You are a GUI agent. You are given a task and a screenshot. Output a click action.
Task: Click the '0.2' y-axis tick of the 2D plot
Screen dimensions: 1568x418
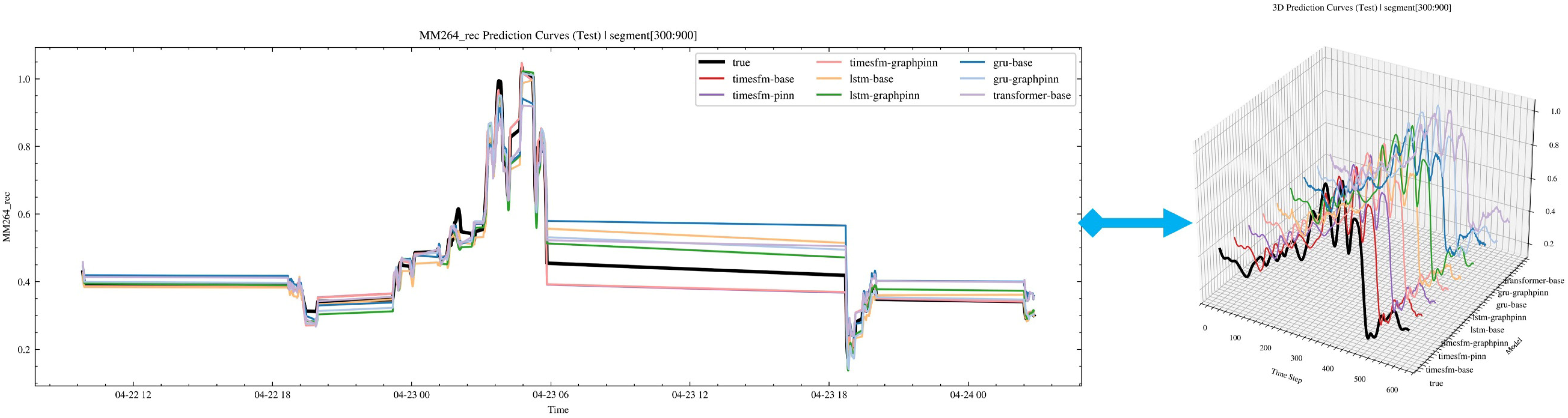click(23, 349)
